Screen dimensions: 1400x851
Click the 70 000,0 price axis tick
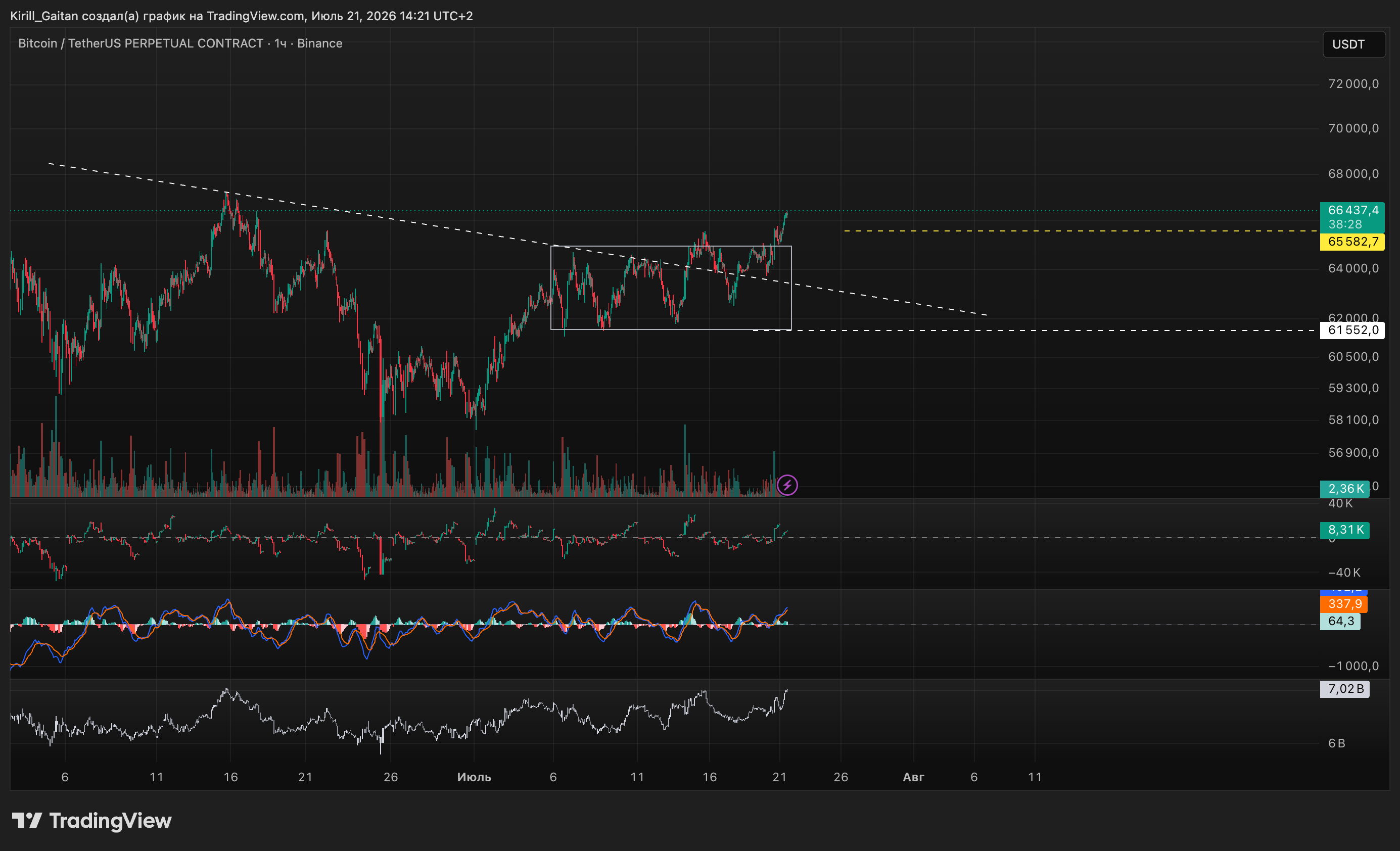point(1354,128)
